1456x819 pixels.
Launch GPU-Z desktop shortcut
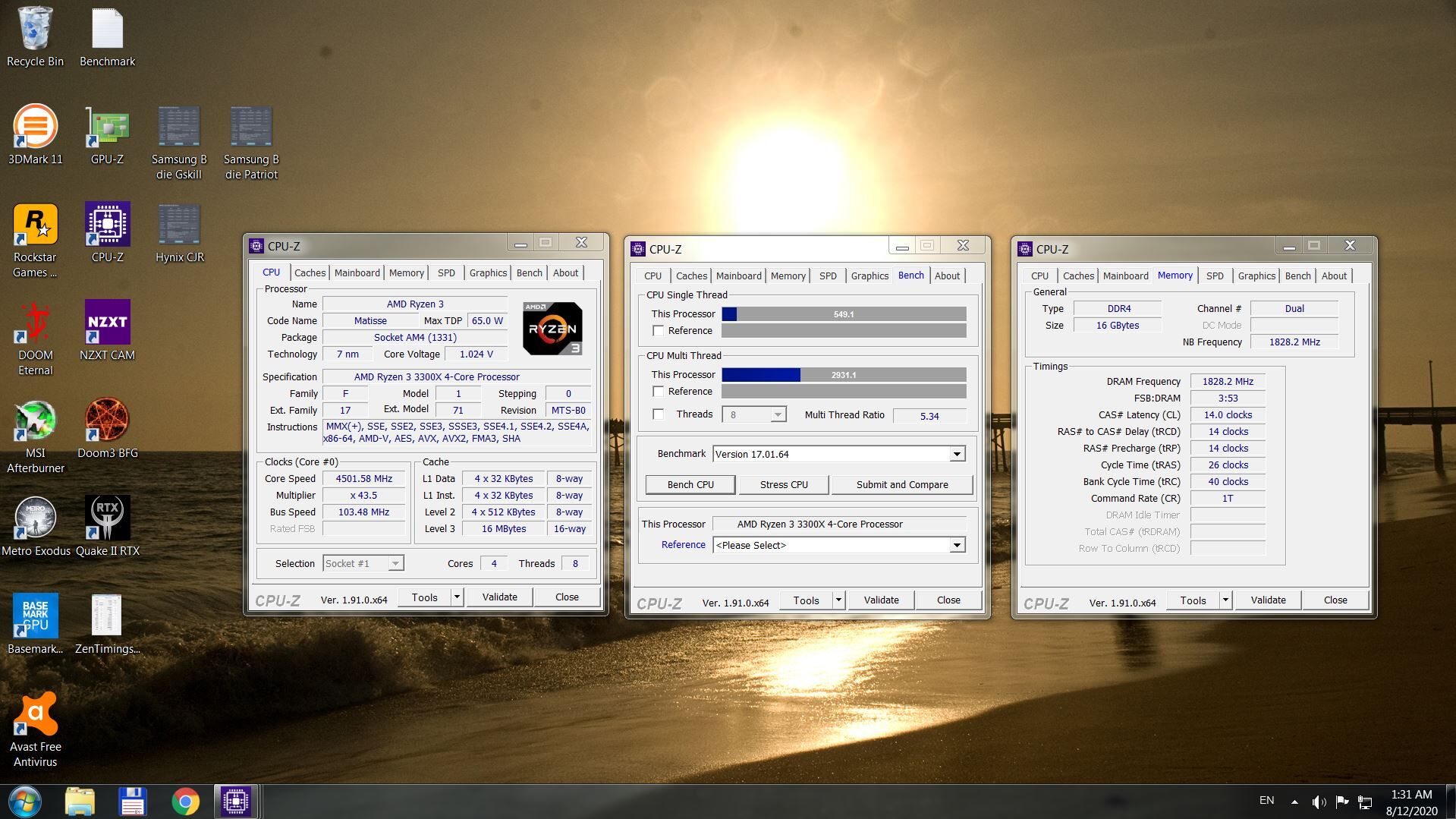coord(107,134)
